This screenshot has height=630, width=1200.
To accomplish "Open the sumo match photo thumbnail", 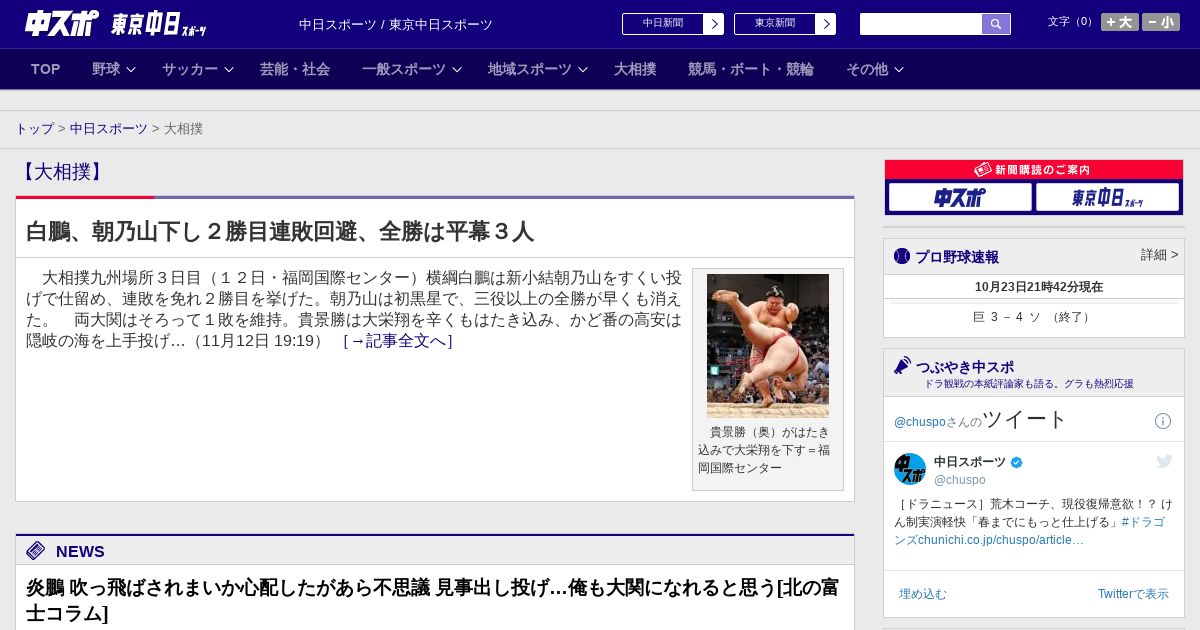I will coord(768,346).
